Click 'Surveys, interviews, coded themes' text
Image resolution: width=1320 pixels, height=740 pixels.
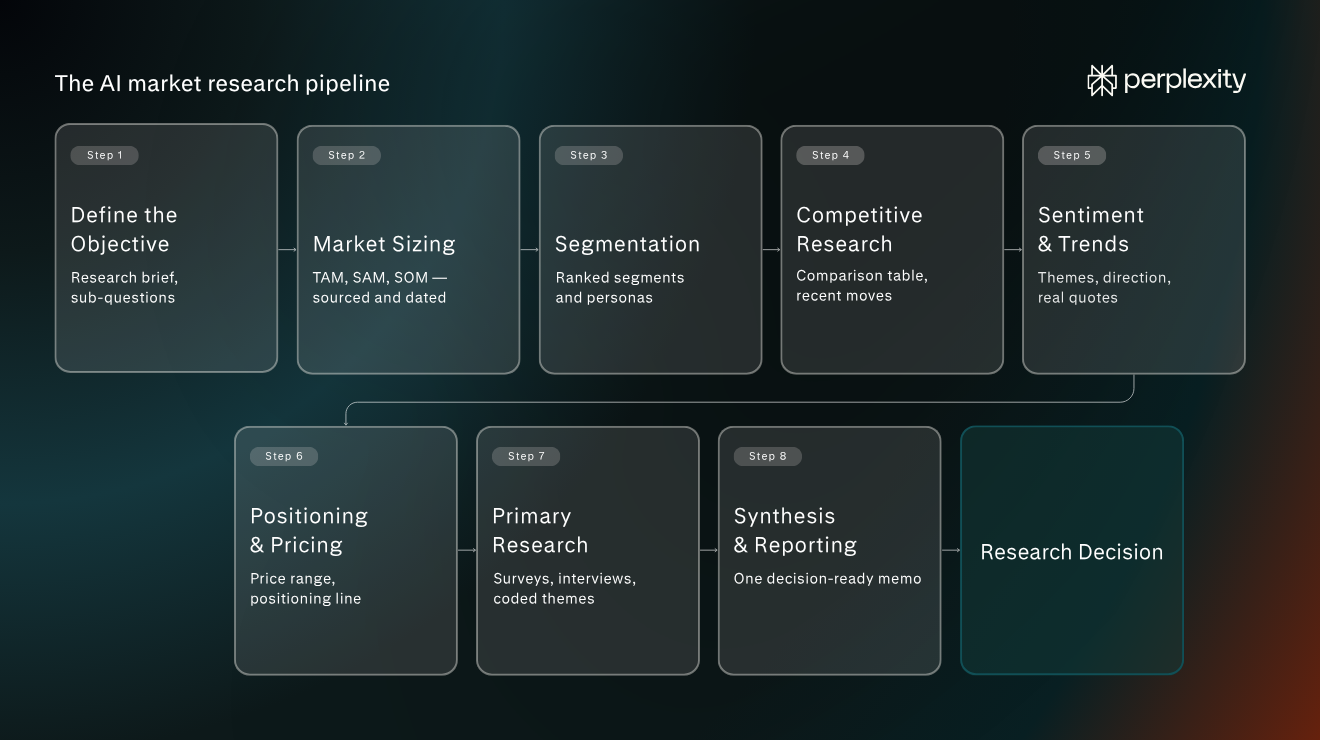click(x=564, y=588)
